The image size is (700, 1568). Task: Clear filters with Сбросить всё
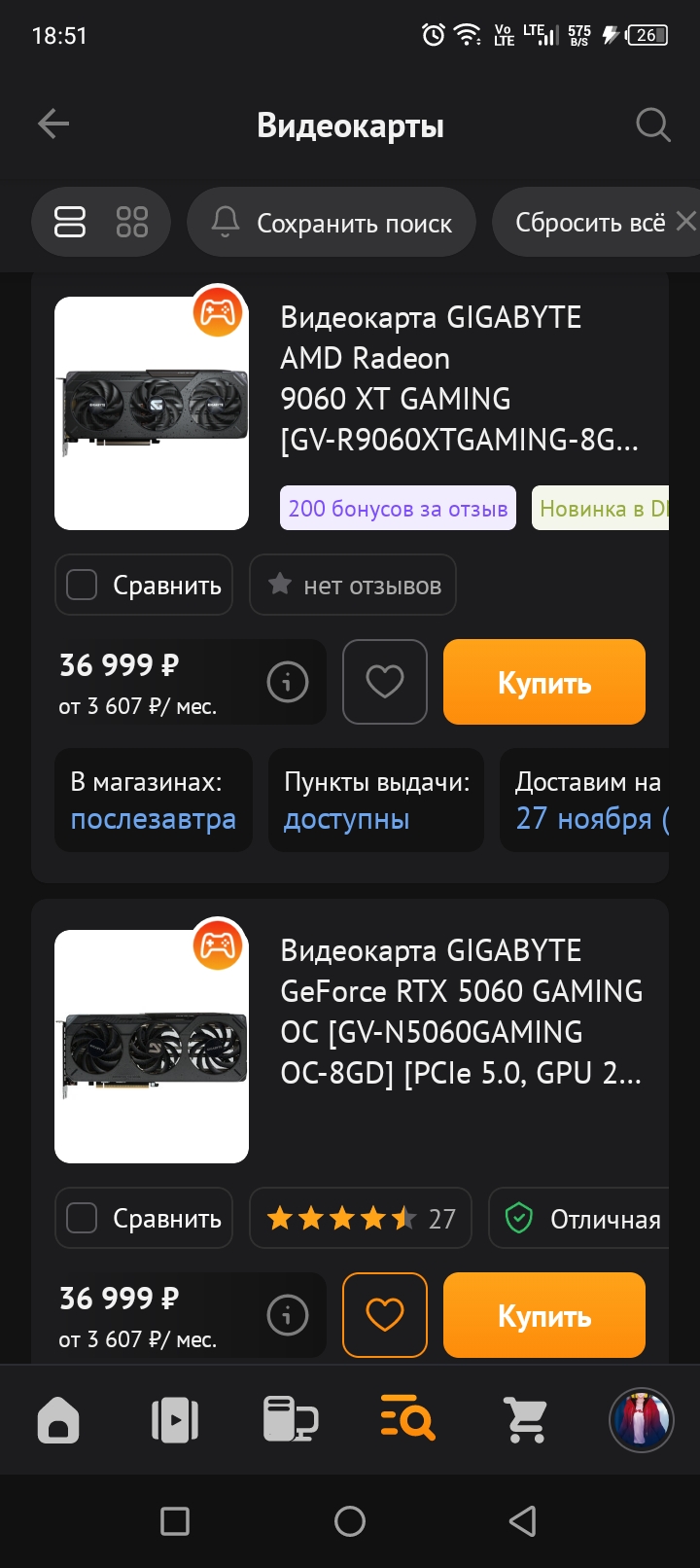(596, 222)
